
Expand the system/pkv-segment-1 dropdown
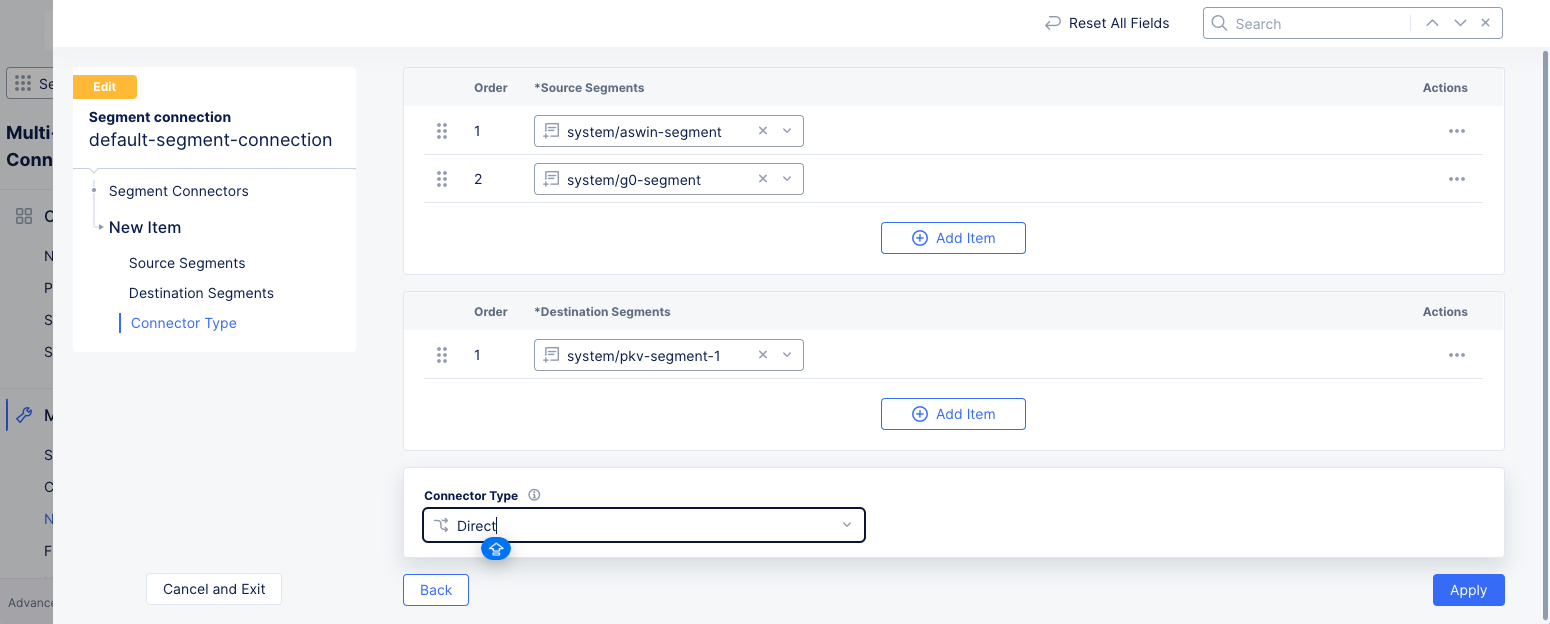click(x=787, y=355)
